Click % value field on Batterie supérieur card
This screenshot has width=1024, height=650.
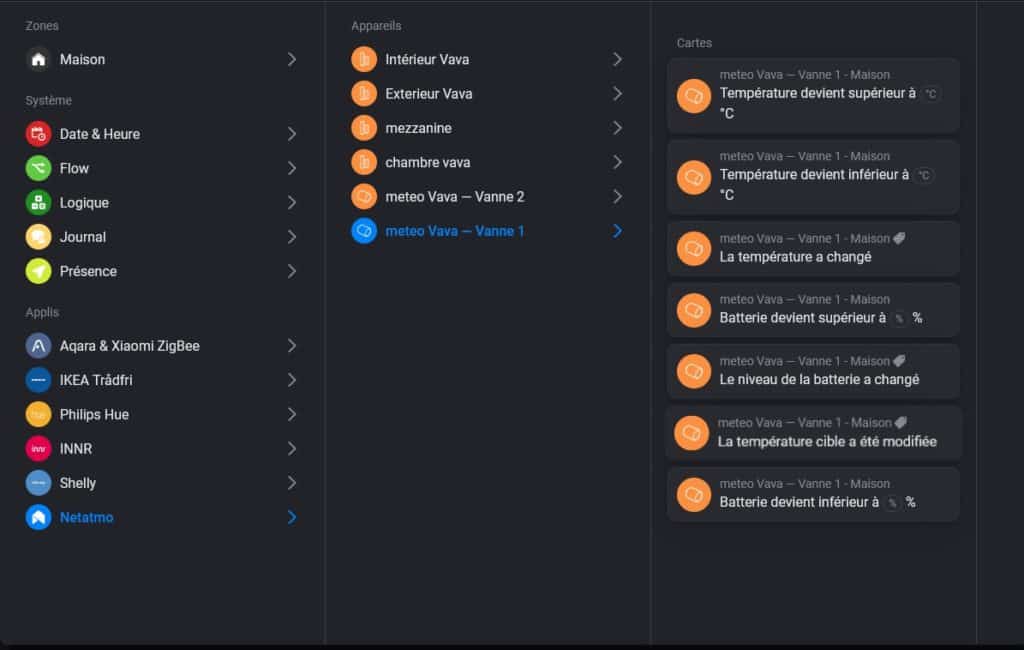(x=899, y=318)
